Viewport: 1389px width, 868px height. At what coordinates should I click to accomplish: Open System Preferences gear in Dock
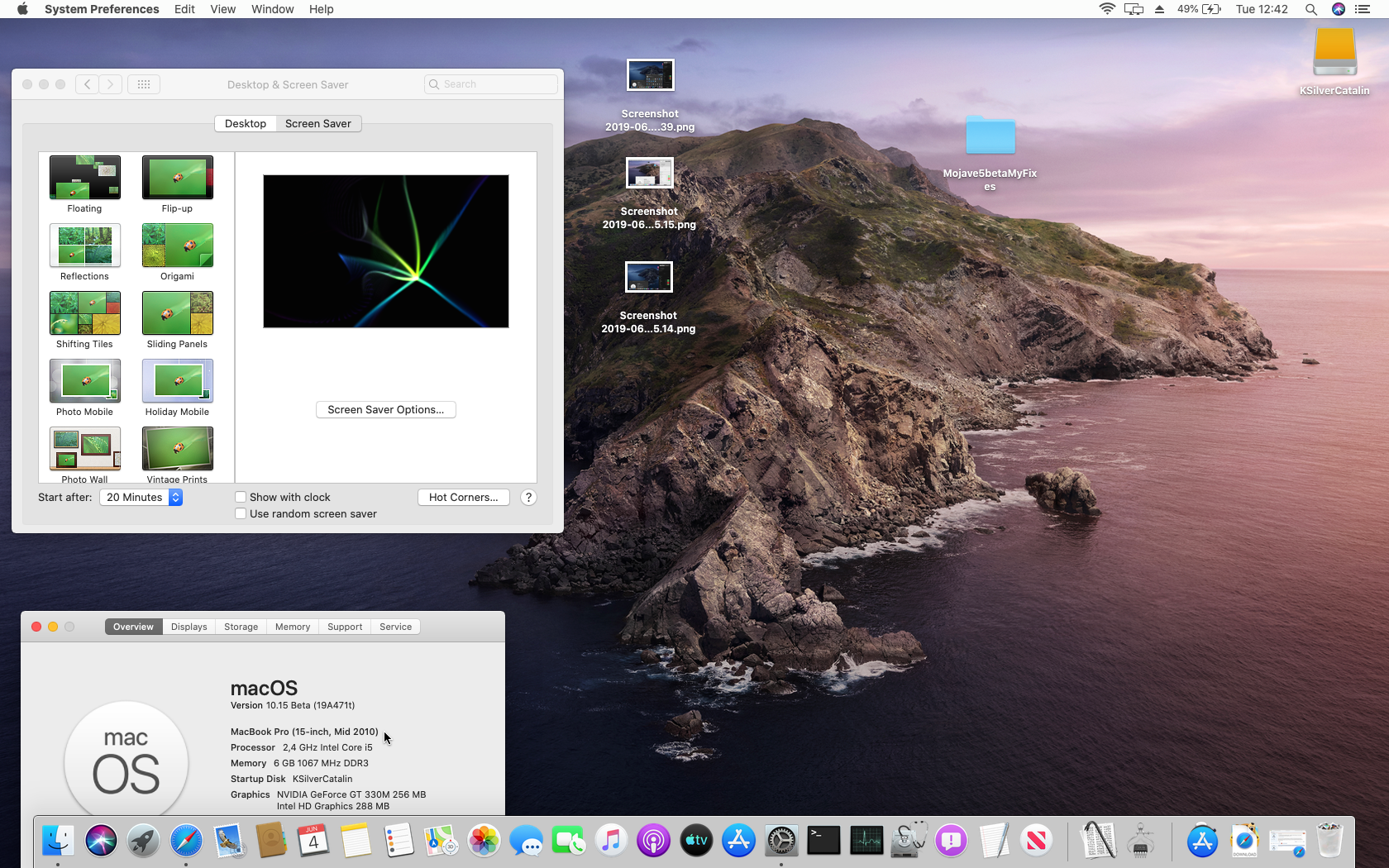tap(781, 842)
